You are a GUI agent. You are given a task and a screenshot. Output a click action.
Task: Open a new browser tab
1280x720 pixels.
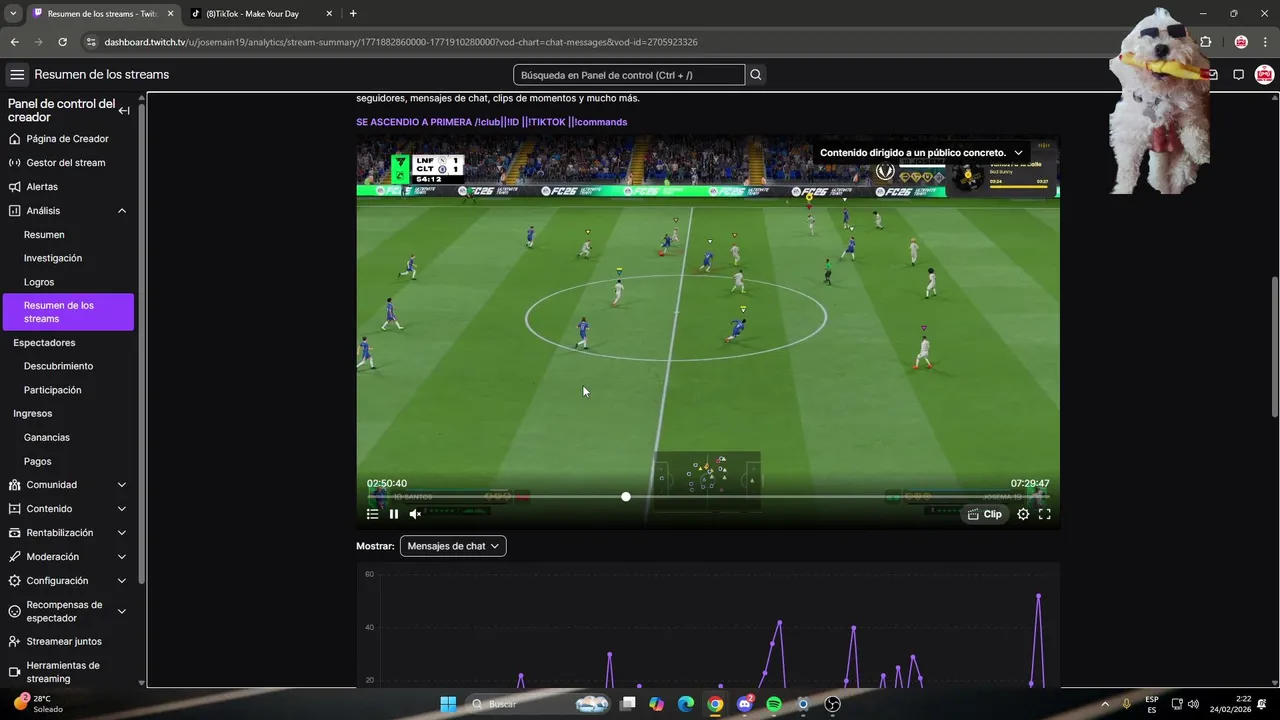click(353, 14)
